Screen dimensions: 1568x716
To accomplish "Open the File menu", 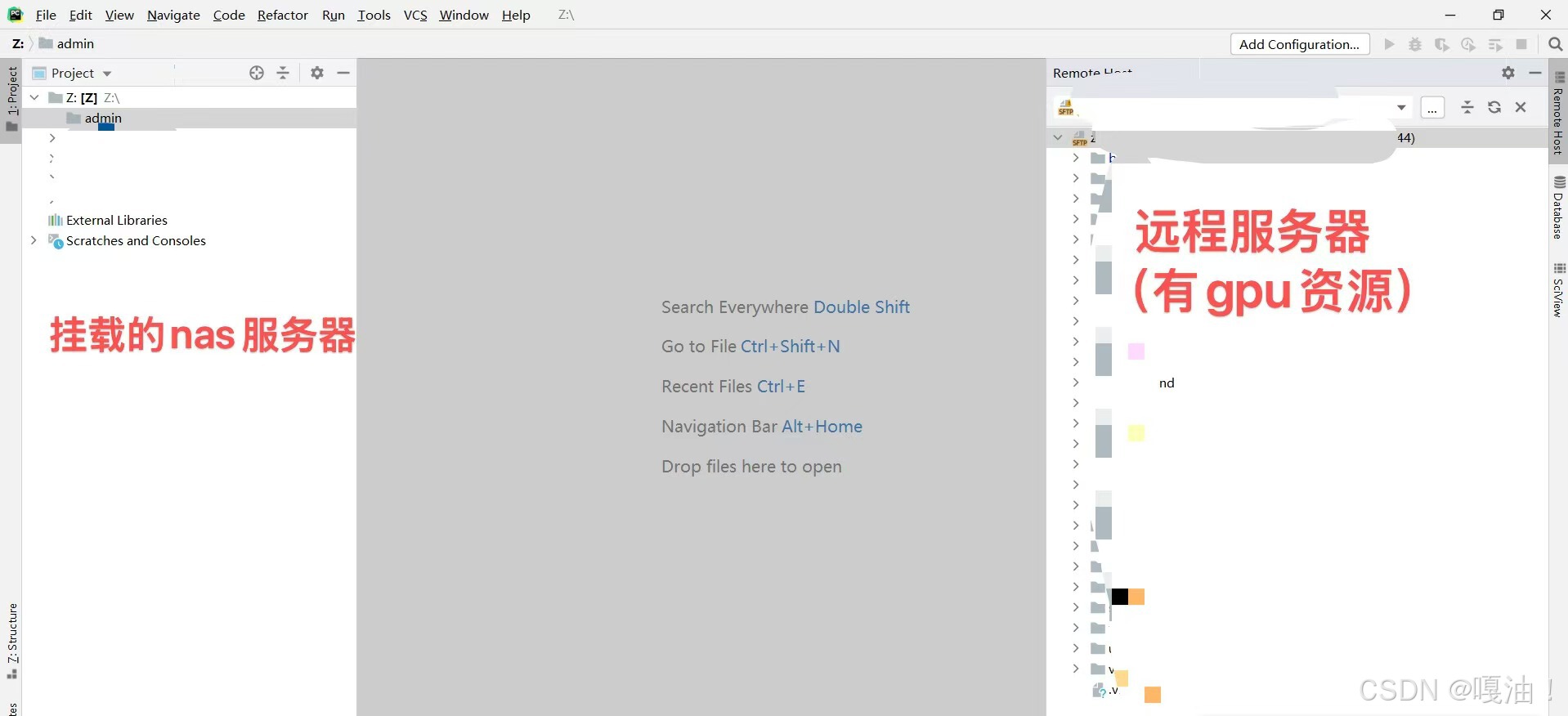I will (x=46, y=15).
